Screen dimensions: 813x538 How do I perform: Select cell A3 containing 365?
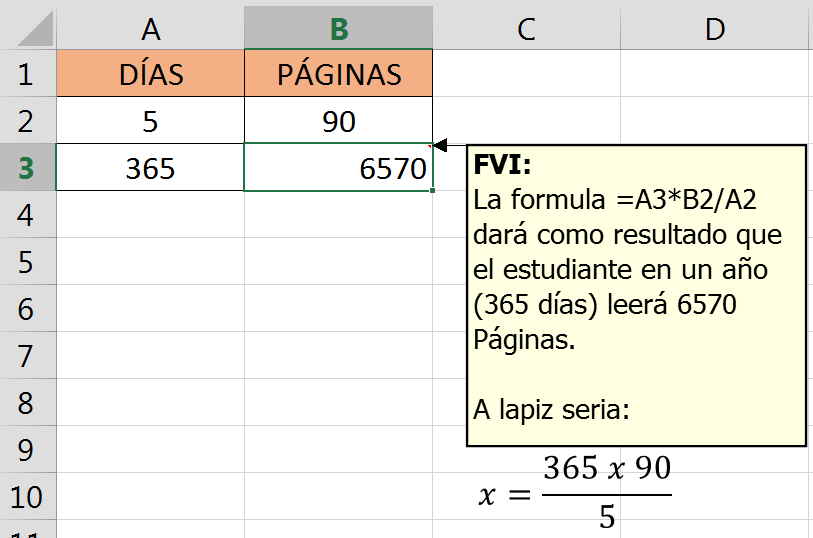click(x=150, y=168)
